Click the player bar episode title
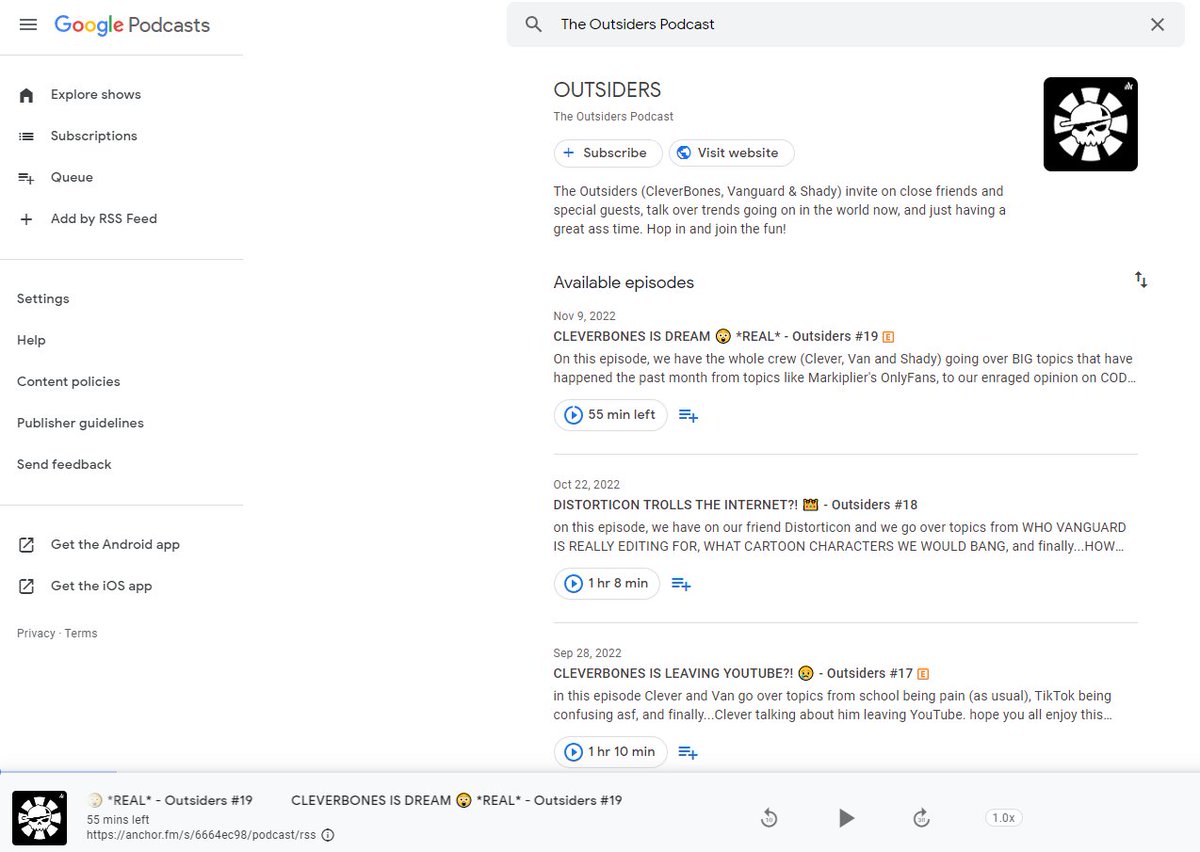Viewport: 1200px width, 852px height. [x=457, y=800]
